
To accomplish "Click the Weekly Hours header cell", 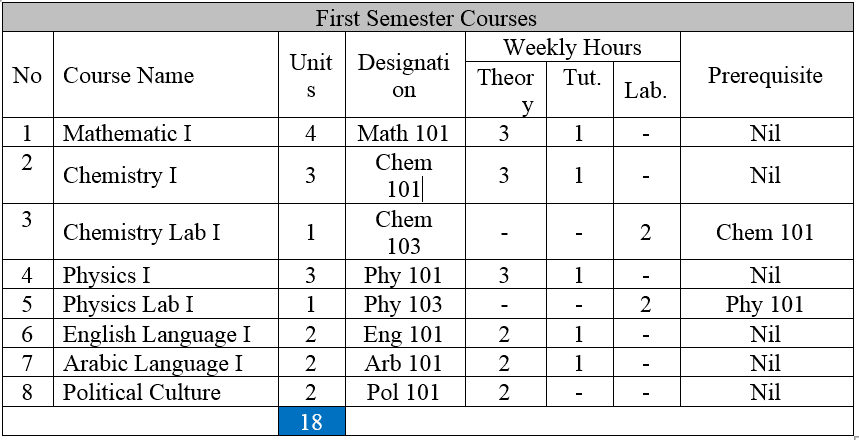I will coord(572,47).
